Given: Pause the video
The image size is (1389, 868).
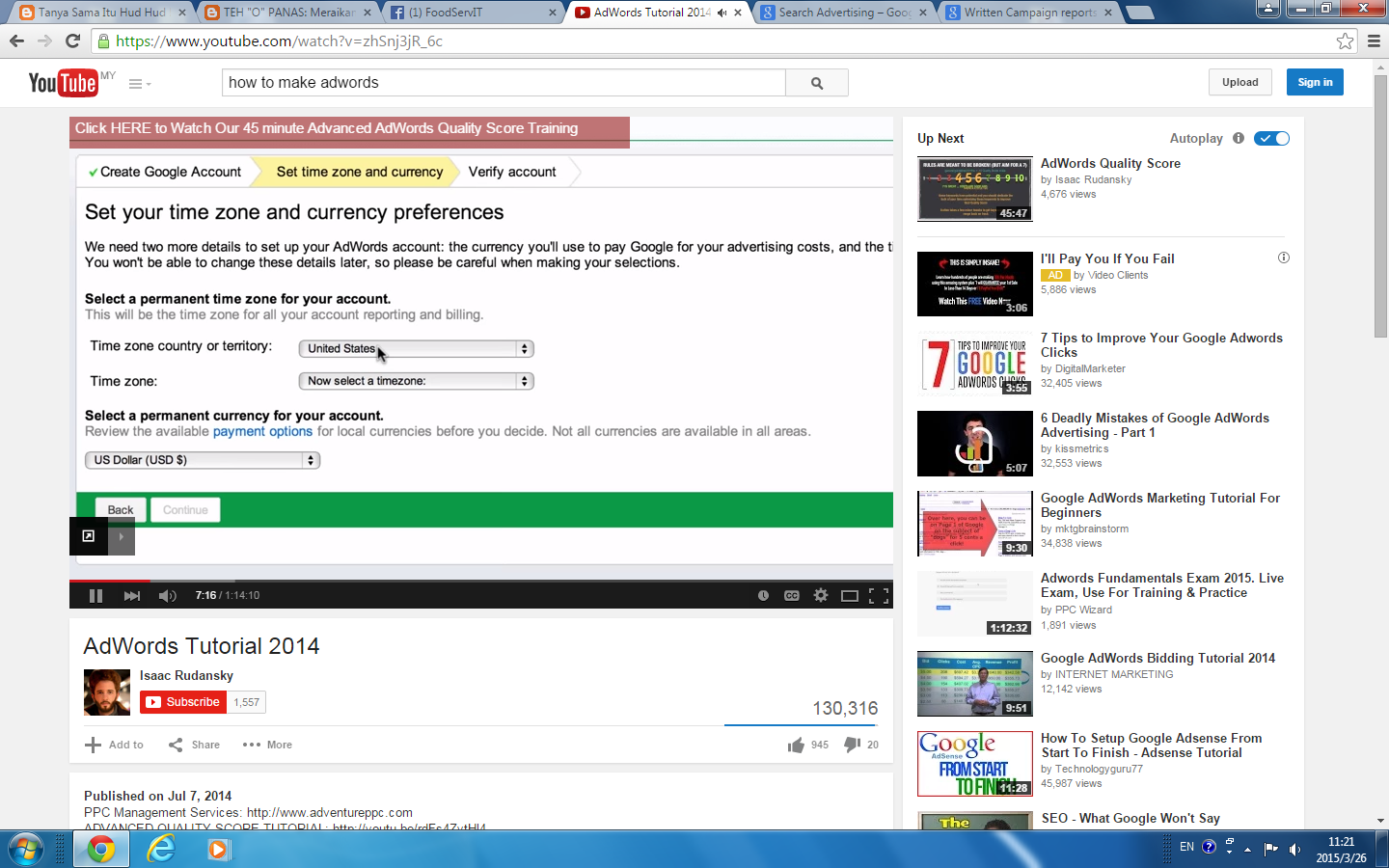Looking at the screenshot, I should [95, 596].
